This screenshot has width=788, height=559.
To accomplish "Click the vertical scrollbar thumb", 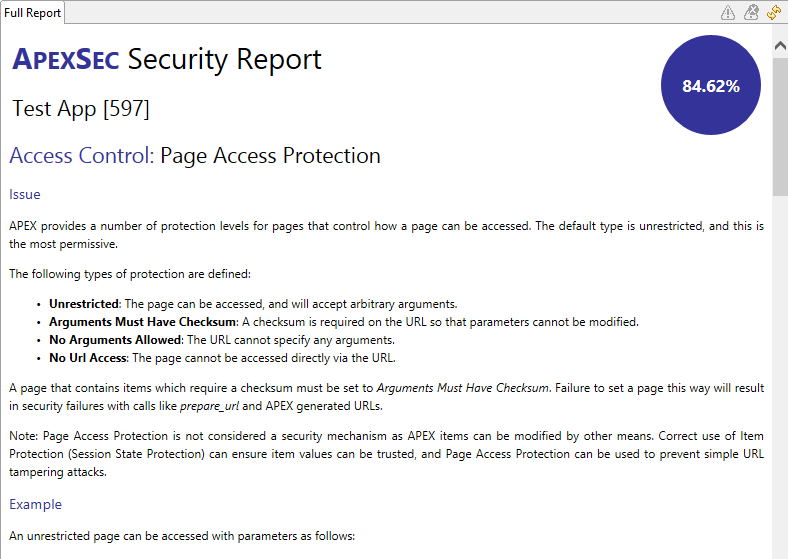I will [780, 125].
